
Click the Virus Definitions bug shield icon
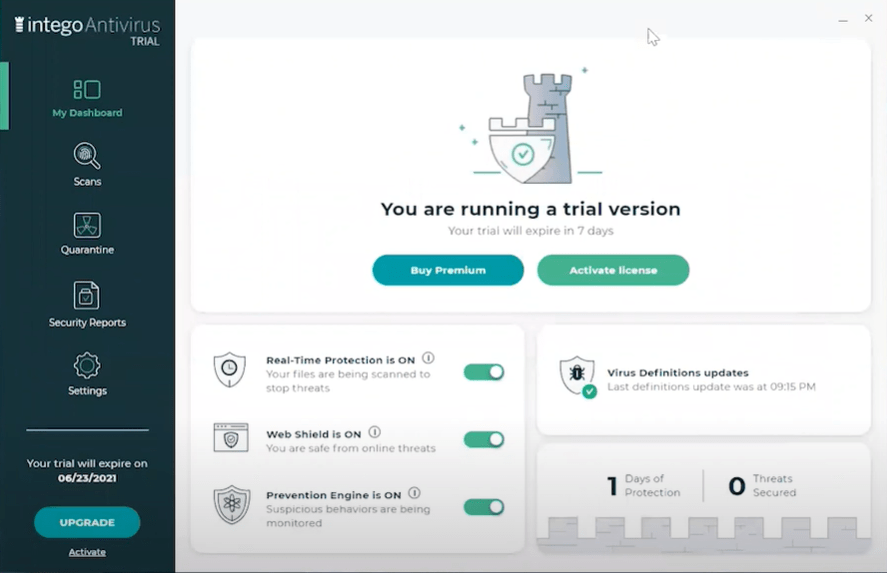pos(578,376)
